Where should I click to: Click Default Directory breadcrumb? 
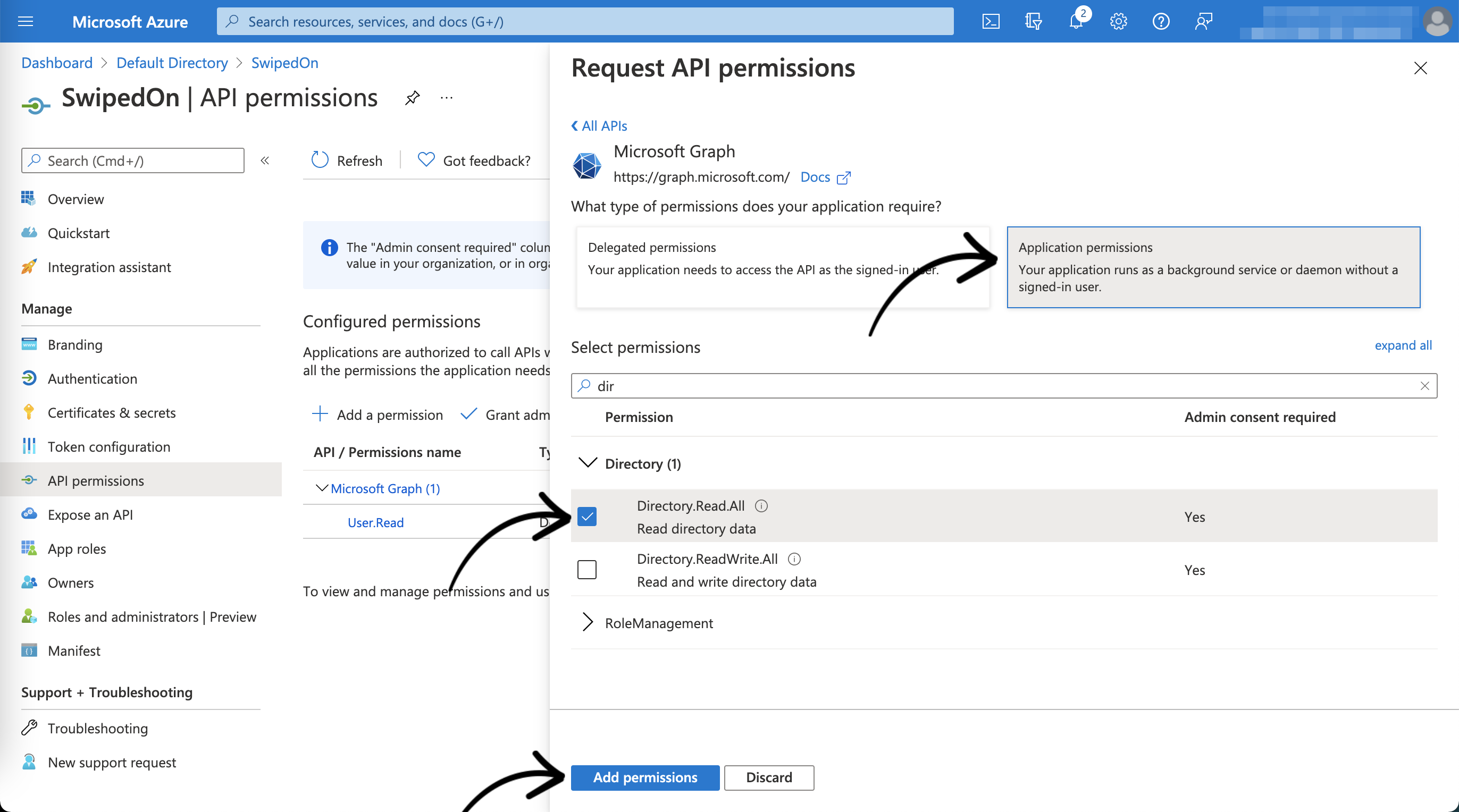[172, 62]
